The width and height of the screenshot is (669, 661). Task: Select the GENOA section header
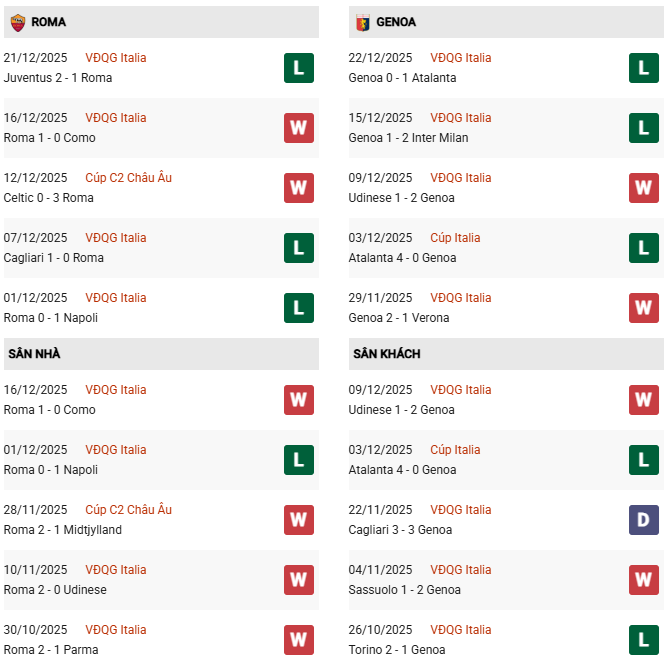(x=396, y=22)
